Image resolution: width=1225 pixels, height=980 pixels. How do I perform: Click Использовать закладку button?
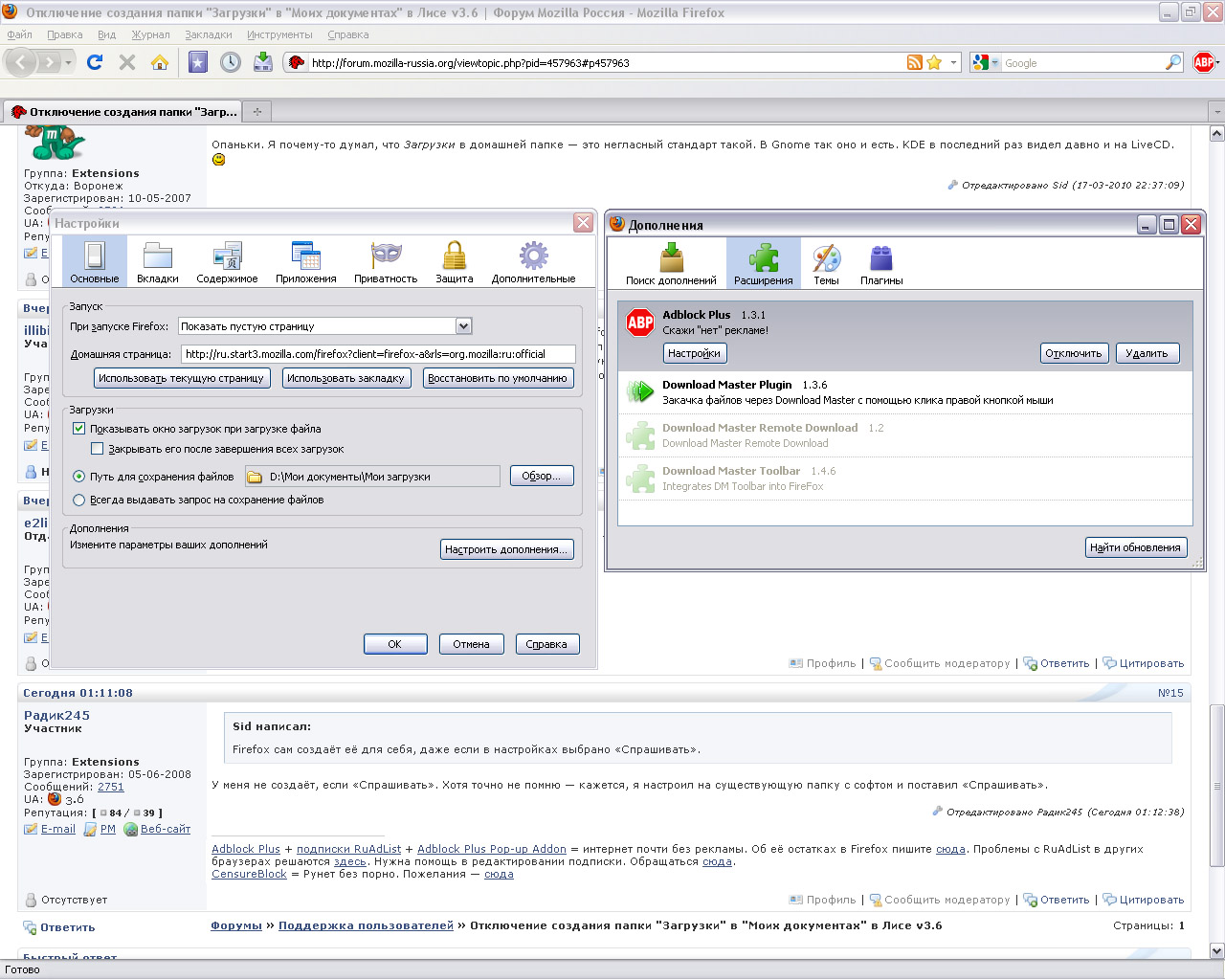pyautogui.click(x=345, y=378)
